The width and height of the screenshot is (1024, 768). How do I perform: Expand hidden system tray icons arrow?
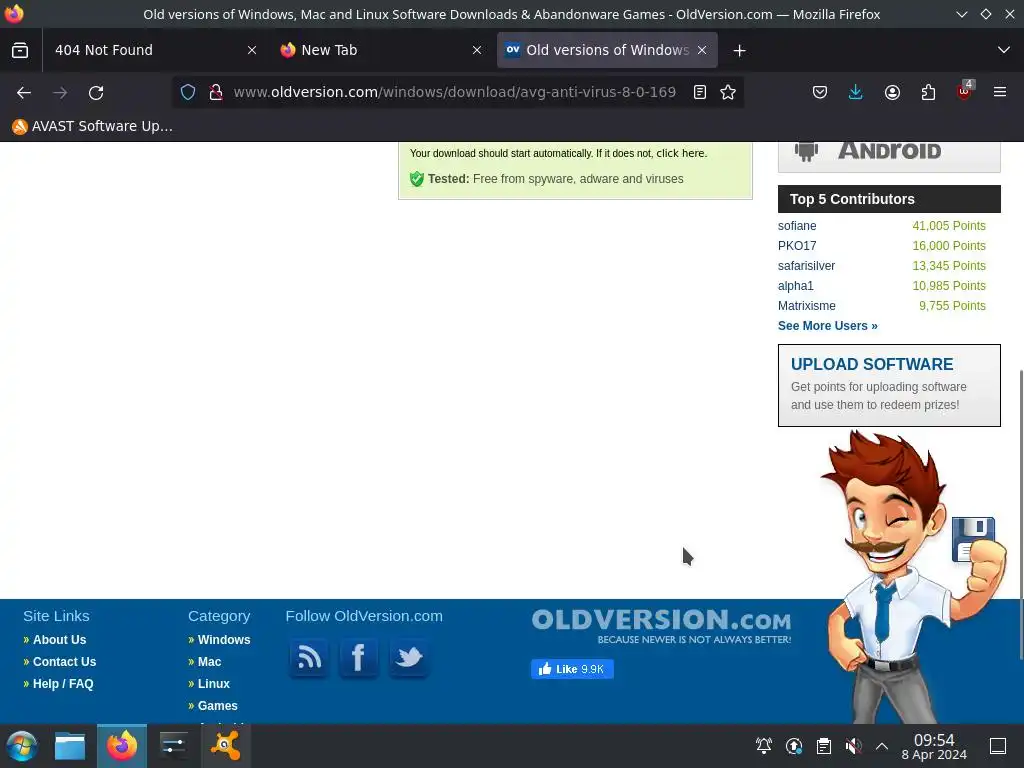click(x=882, y=746)
